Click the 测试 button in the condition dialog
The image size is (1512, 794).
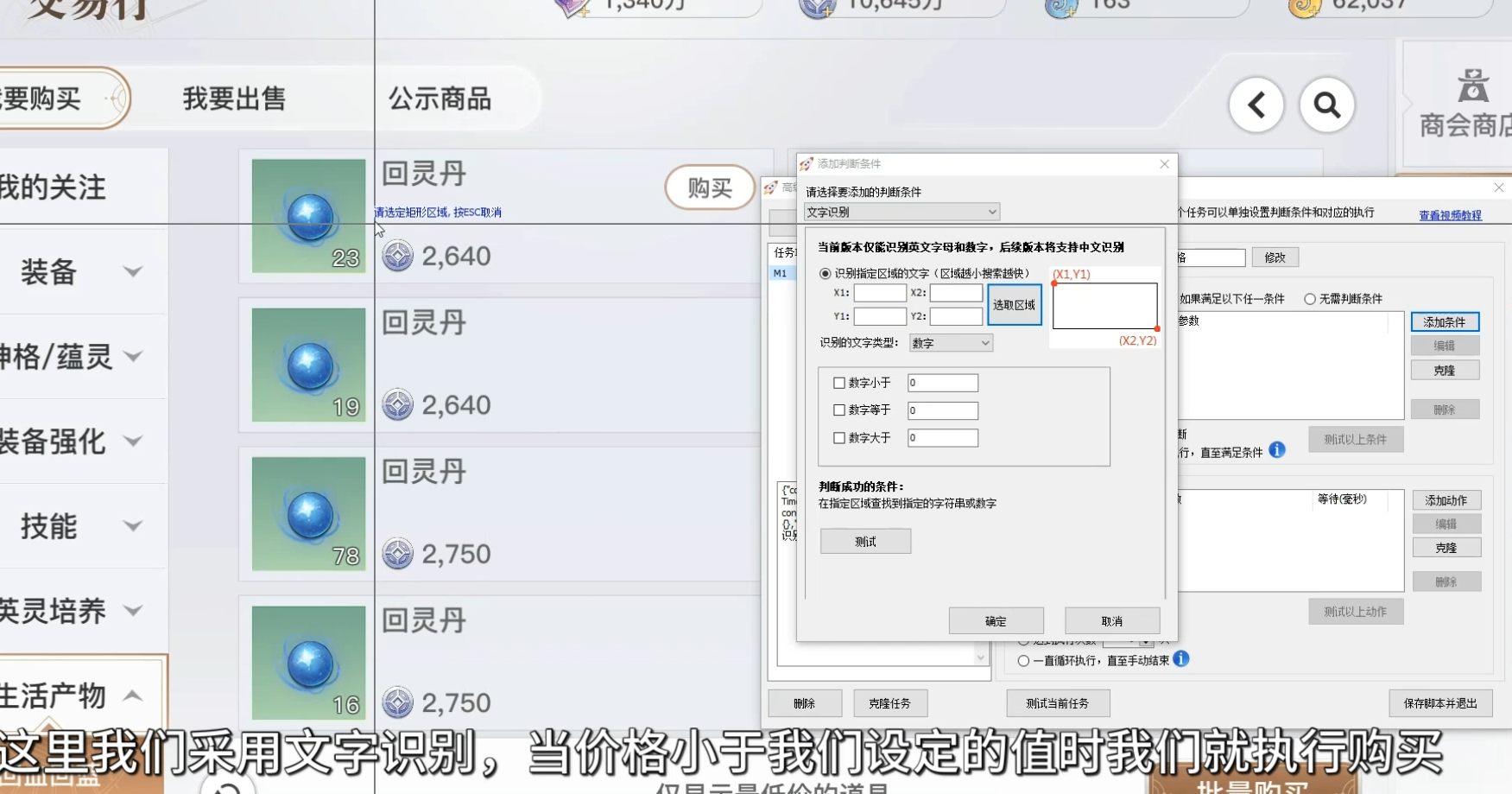tap(865, 541)
